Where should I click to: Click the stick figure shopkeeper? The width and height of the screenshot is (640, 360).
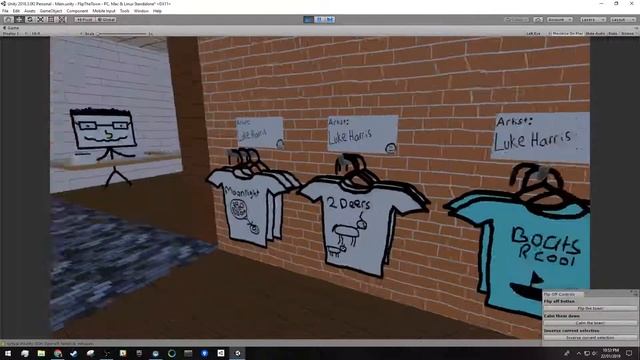(103, 147)
